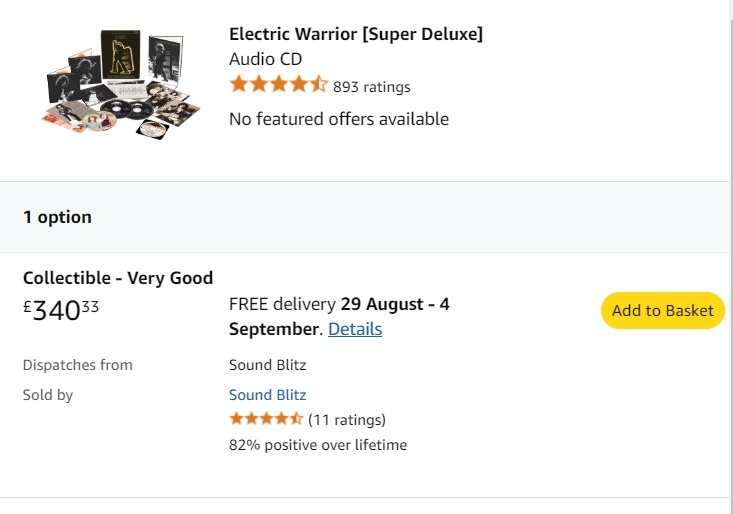
Task: Click the £340.33 price
Action: (61, 310)
